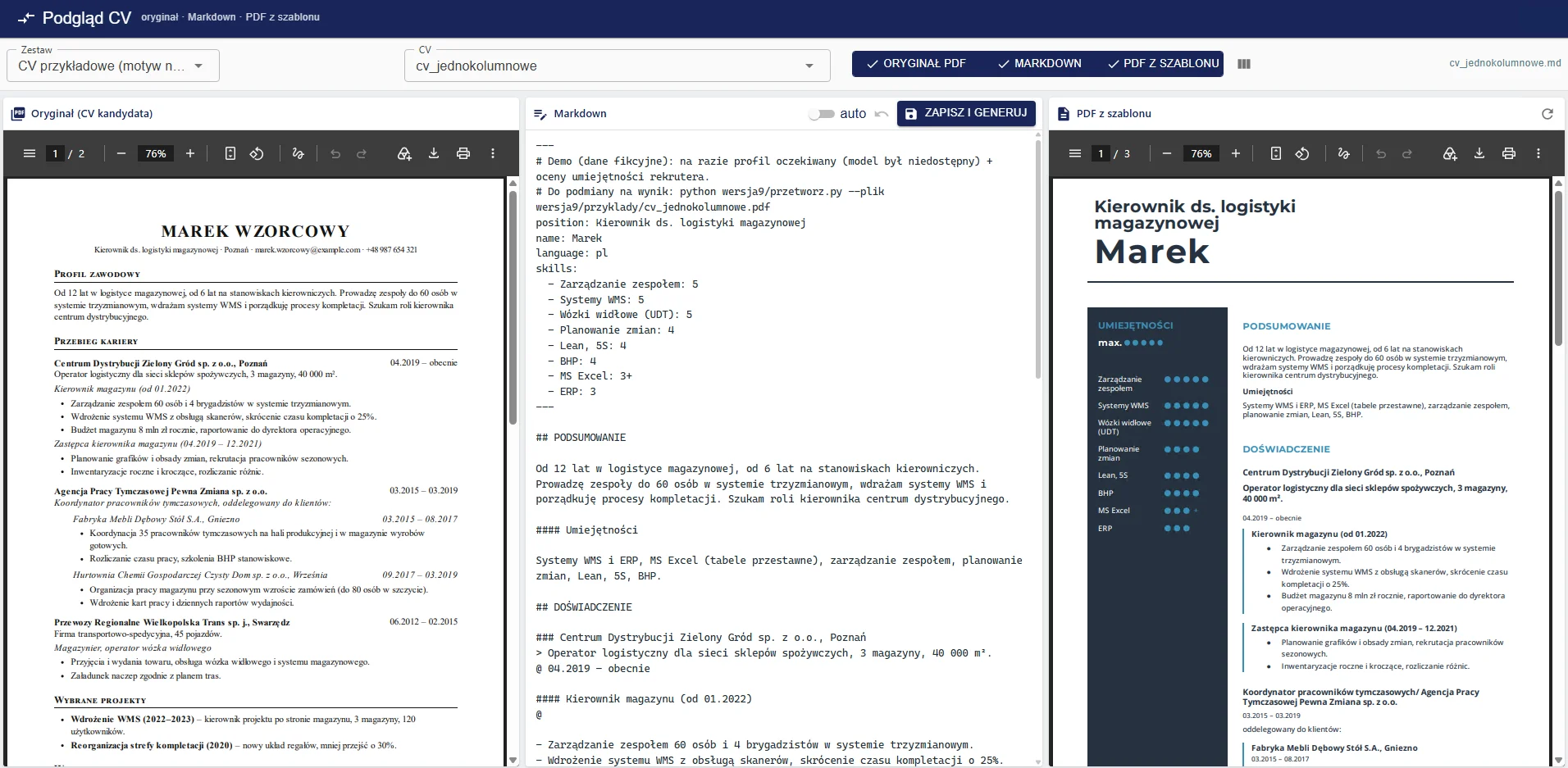The height and width of the screenshot is (768, 1568).
Task: Rotate the original CV PDF counterclockwise
Action: point(257,153)
